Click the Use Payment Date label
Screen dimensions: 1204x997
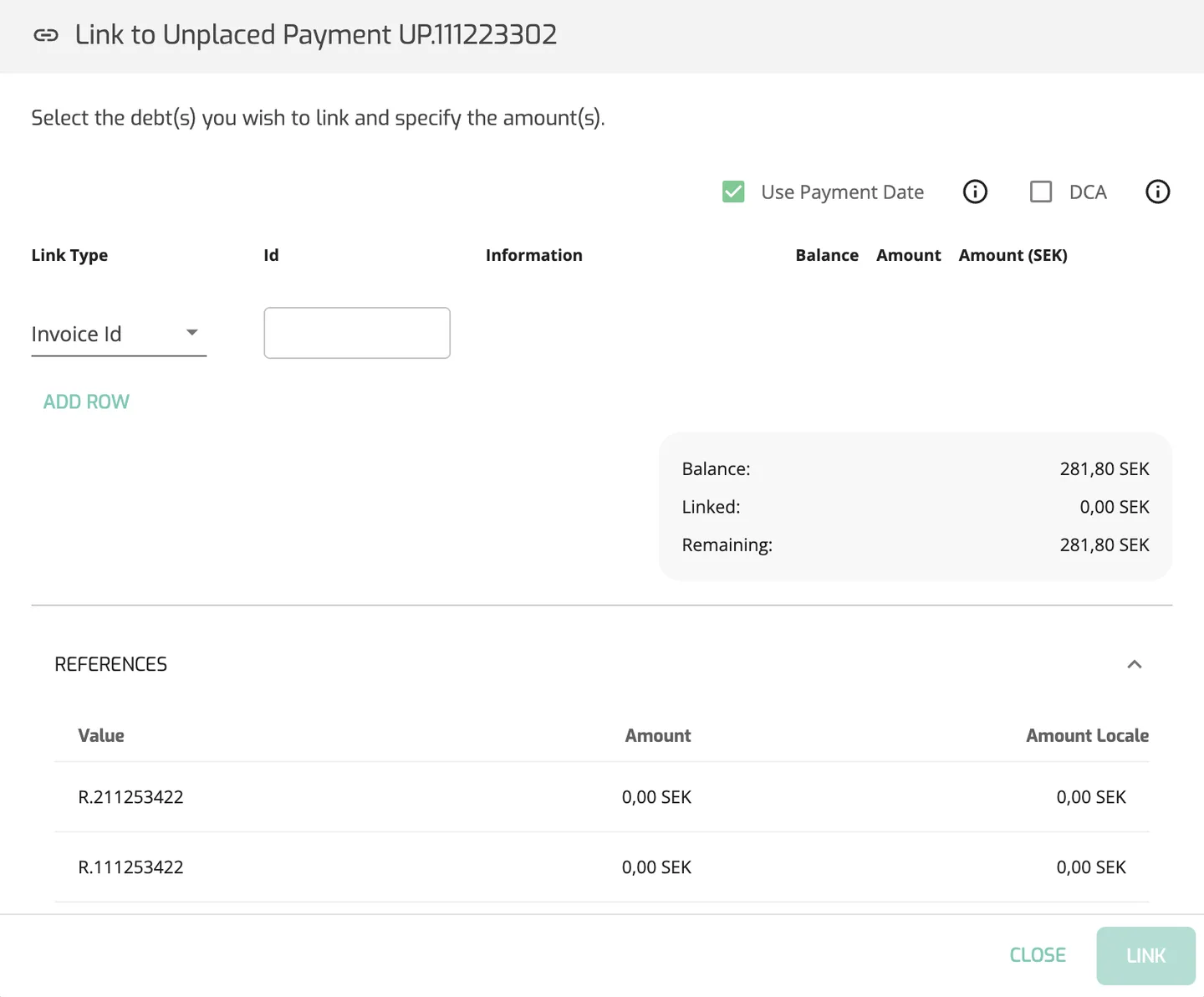pos(842,192)
